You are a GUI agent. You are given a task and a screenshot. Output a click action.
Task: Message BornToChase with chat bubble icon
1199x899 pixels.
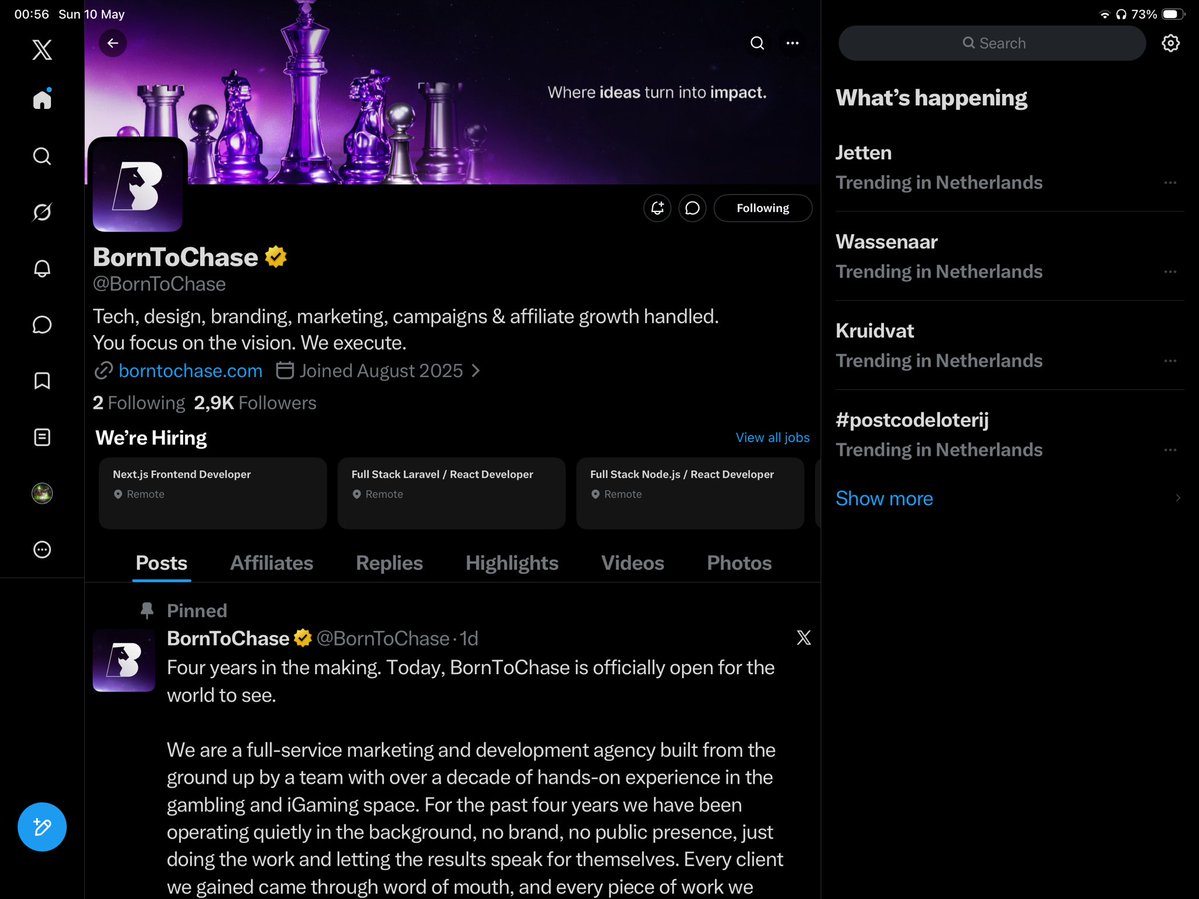coord(692,208)
